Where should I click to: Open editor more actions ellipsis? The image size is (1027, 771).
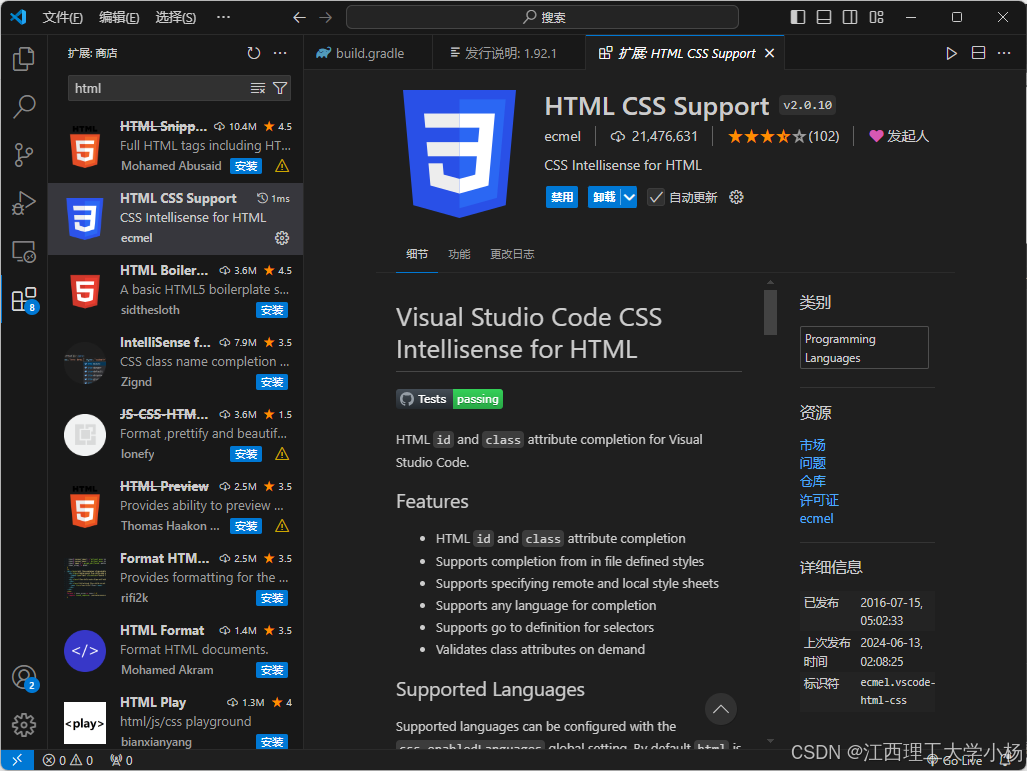[1004, 53]
